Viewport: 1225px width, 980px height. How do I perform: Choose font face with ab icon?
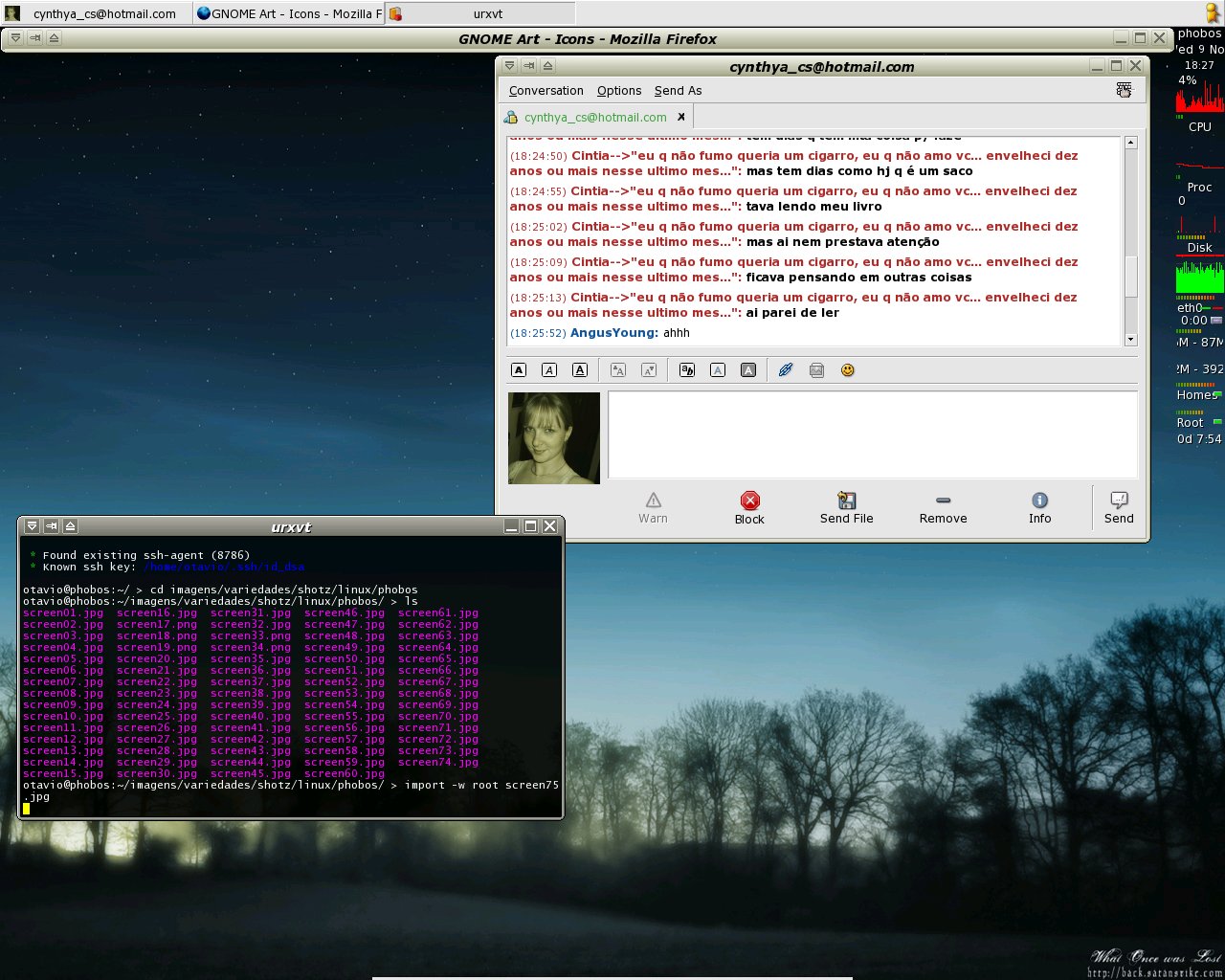pyautogui.click(x=687, y=370)
